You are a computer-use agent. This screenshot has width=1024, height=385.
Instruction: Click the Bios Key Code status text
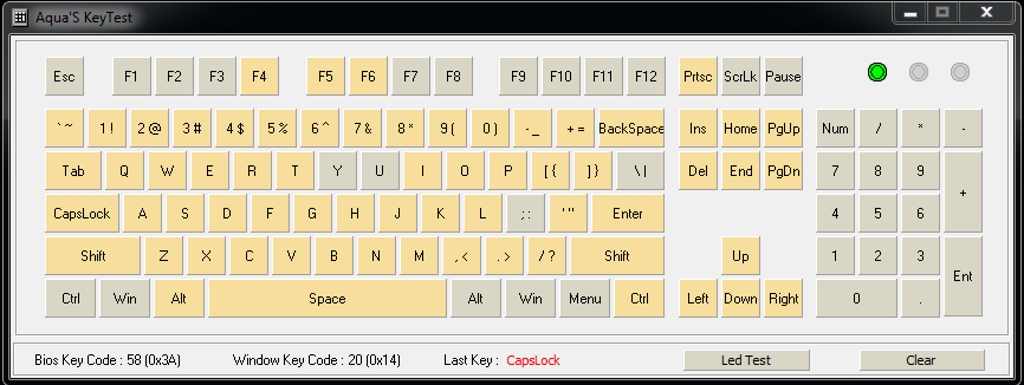pos(108,360)
